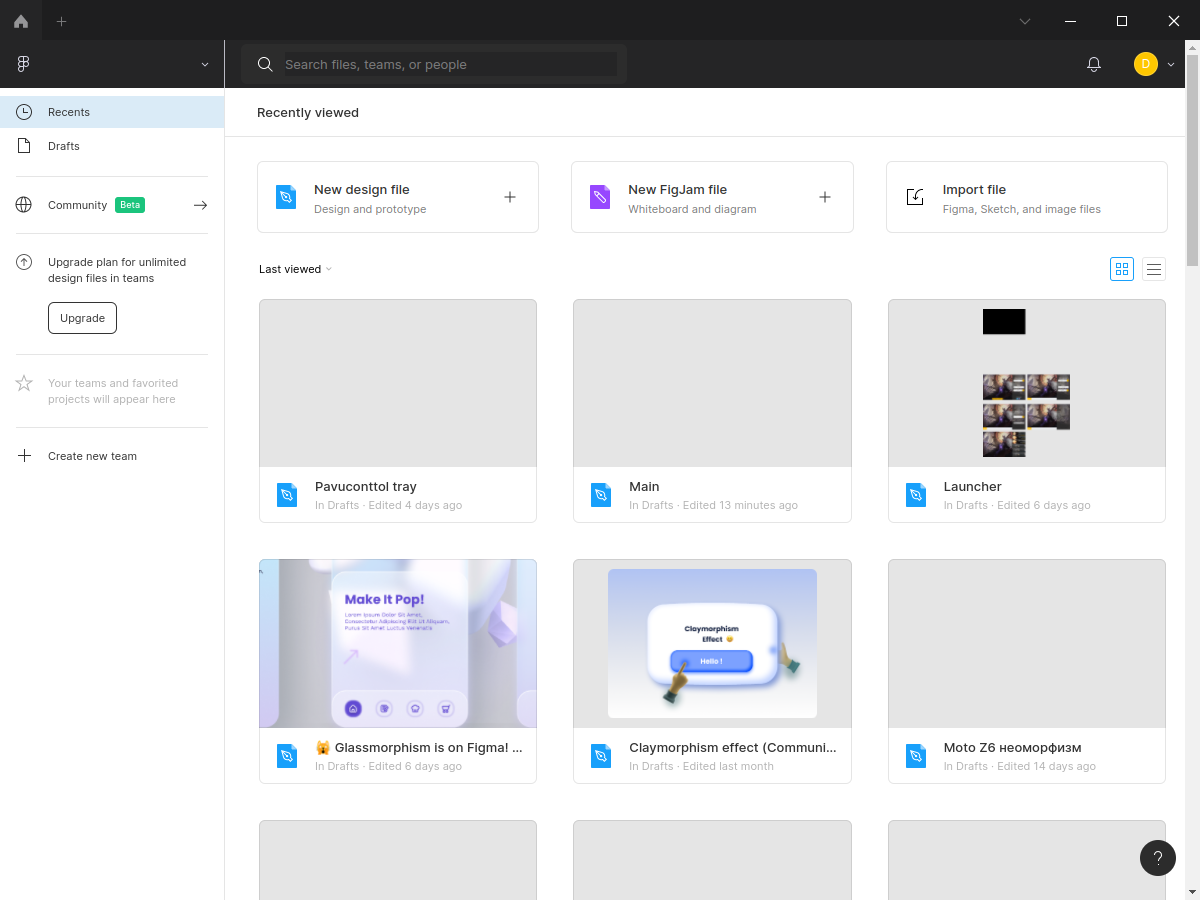This screenshot has height=900, width=1200.
Task: Click the arrow next to Community
Action: coord(200,205)
